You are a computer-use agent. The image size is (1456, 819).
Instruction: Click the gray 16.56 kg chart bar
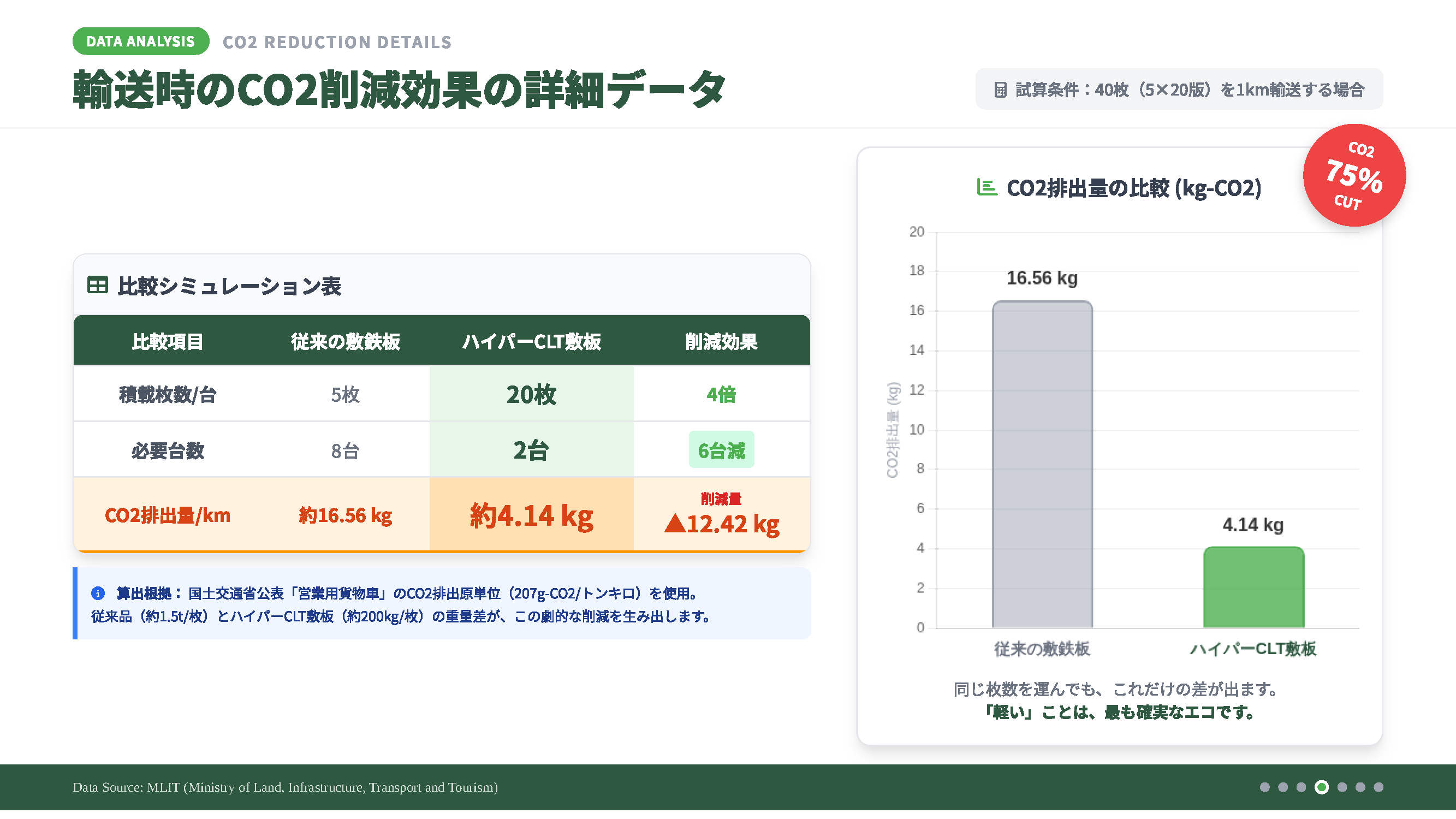click(1042, 464)
